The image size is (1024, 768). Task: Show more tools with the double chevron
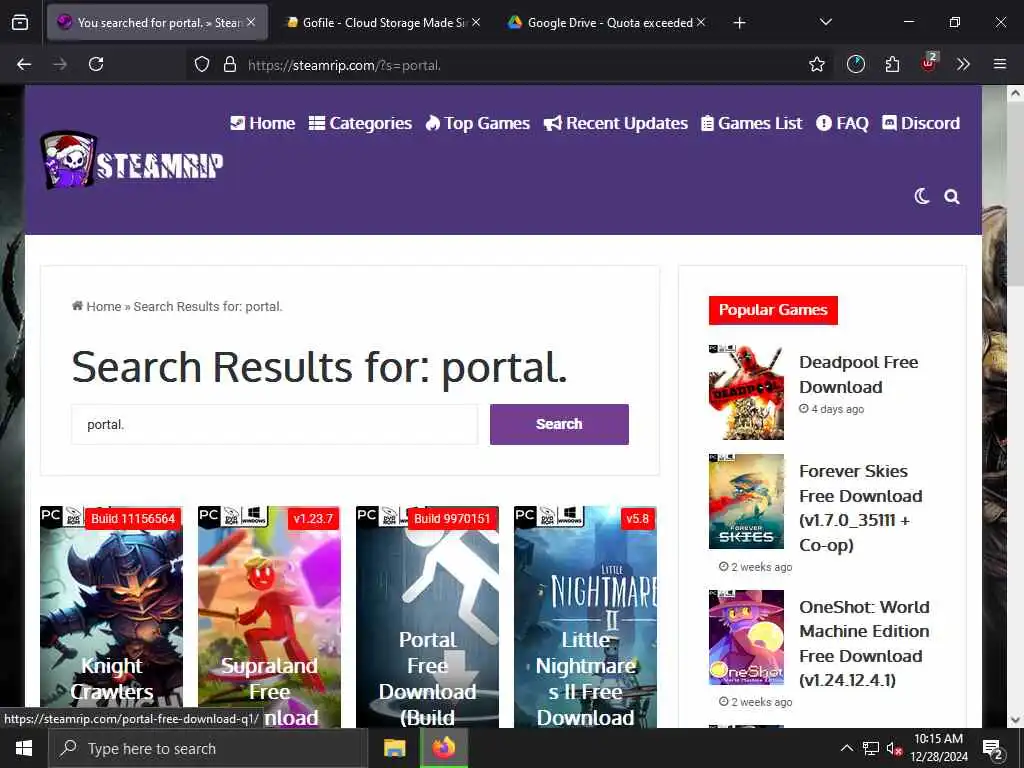point(963,64)
